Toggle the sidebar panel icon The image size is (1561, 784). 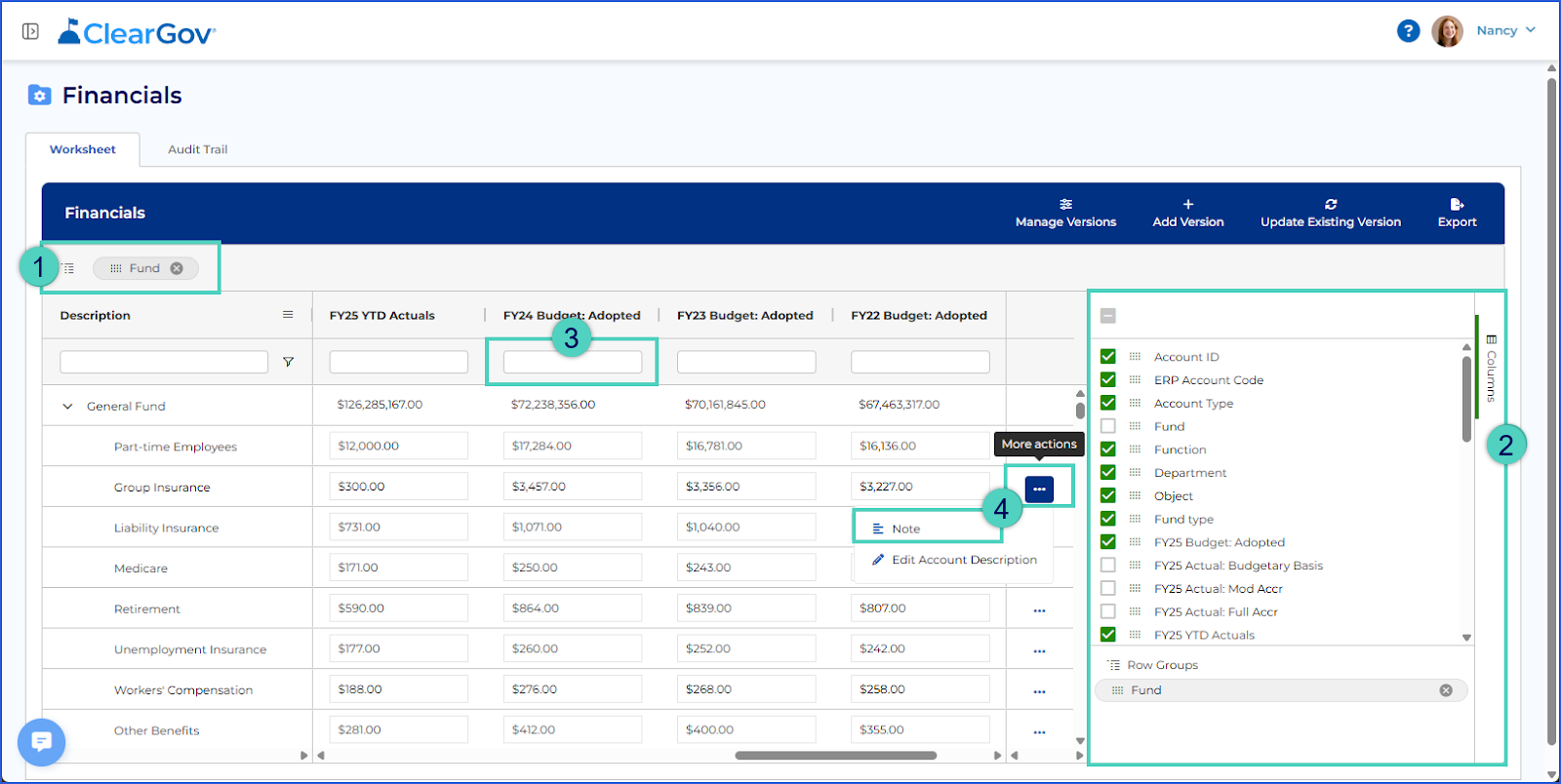30,32
